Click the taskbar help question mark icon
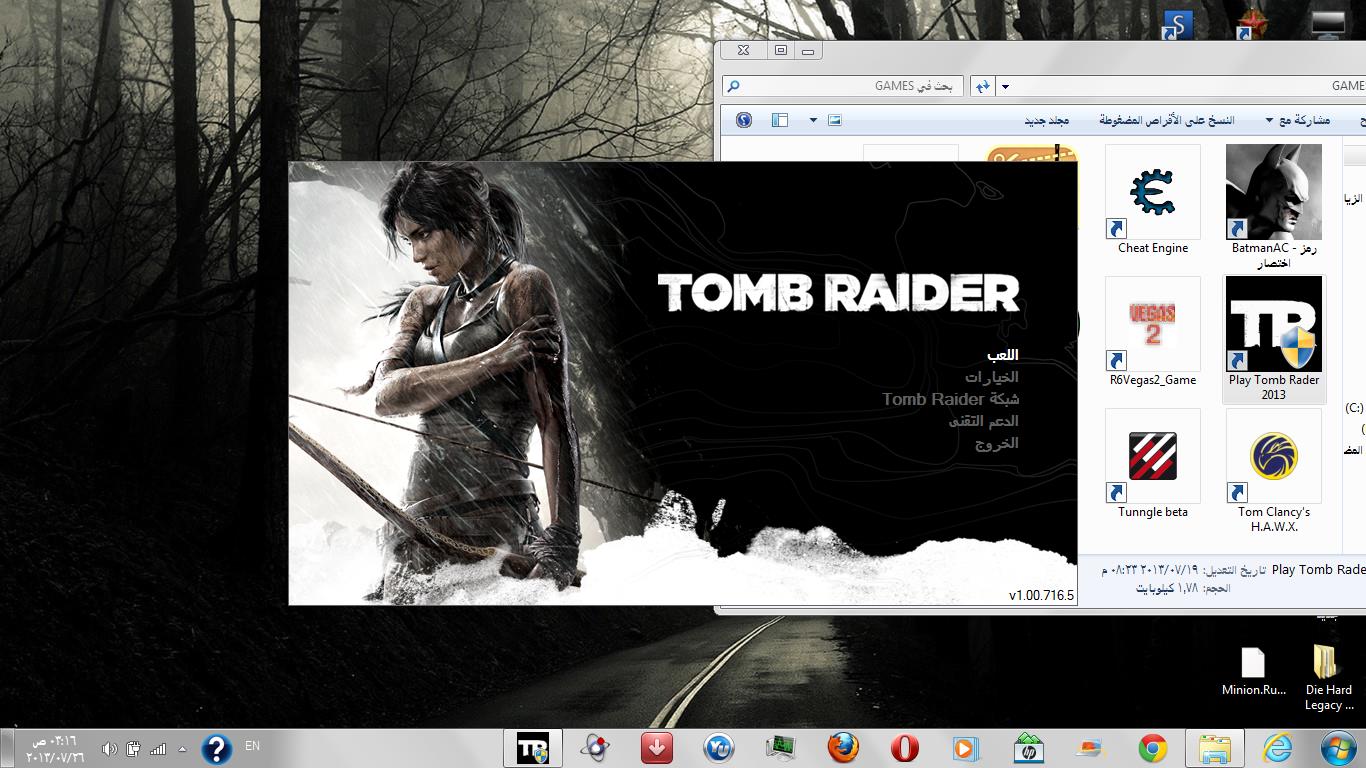Screen dimensions: 1366x768 click(x=216, y=749)
